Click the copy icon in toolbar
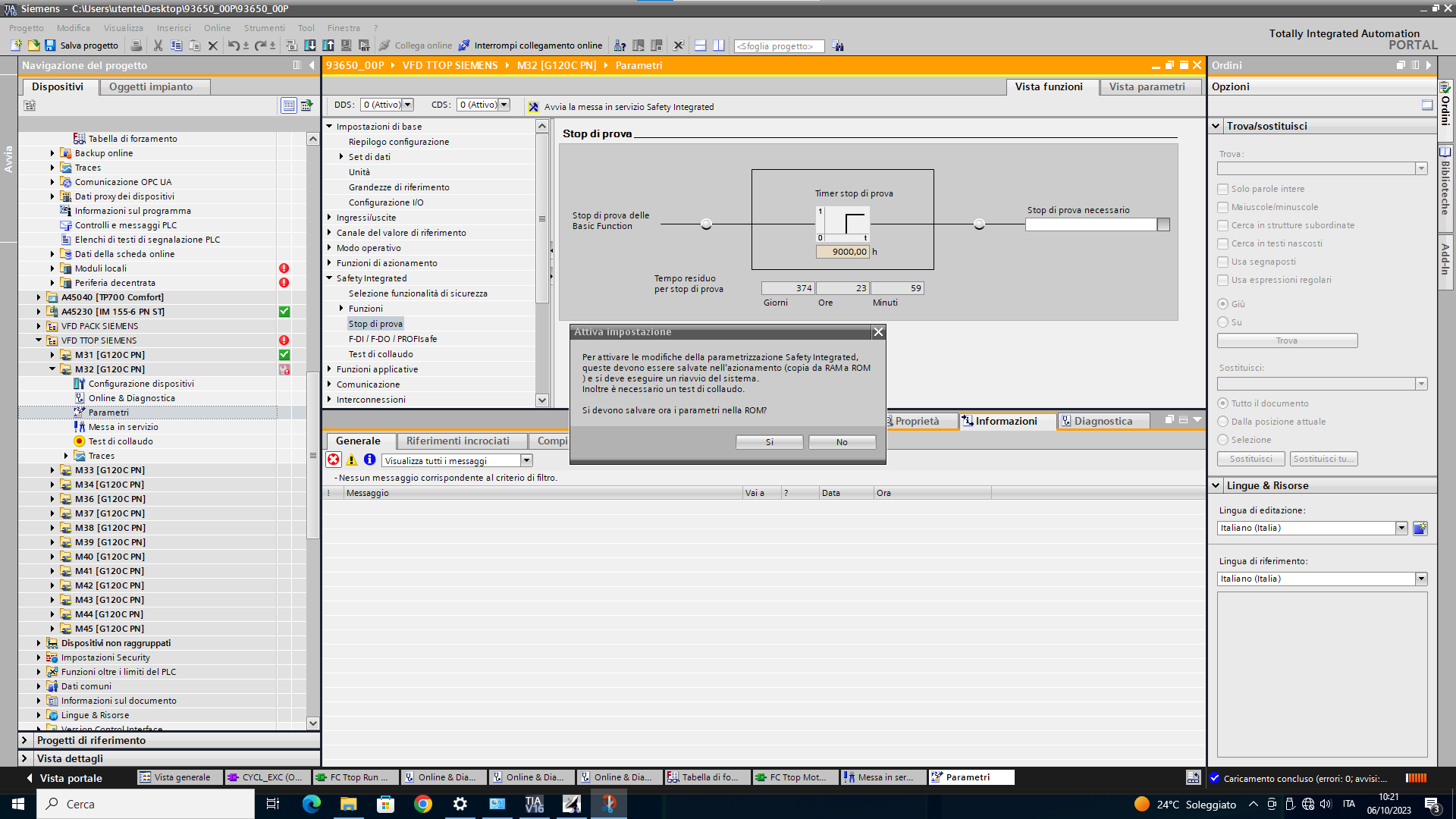Screen dimensions: 1456x819 [176, 45]
